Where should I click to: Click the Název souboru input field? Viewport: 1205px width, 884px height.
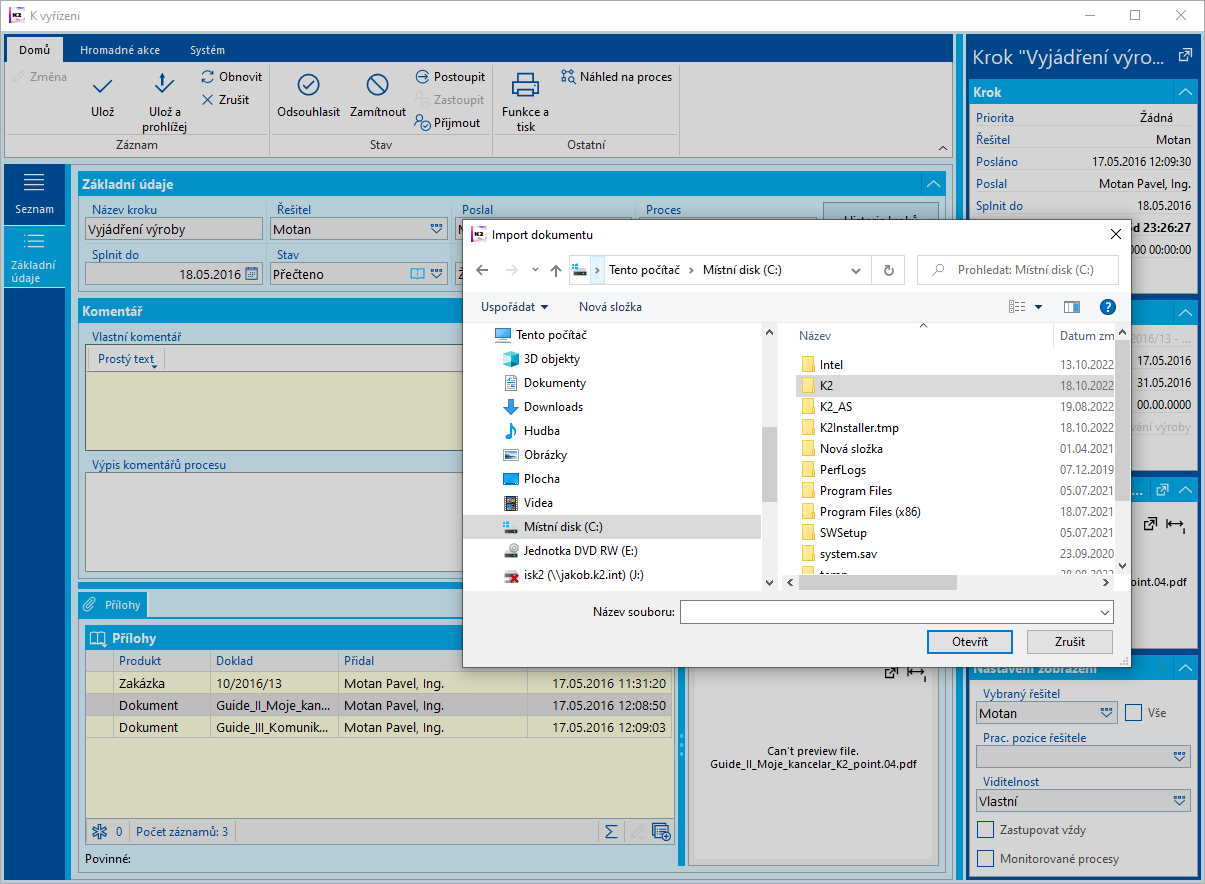pos(888,612)
